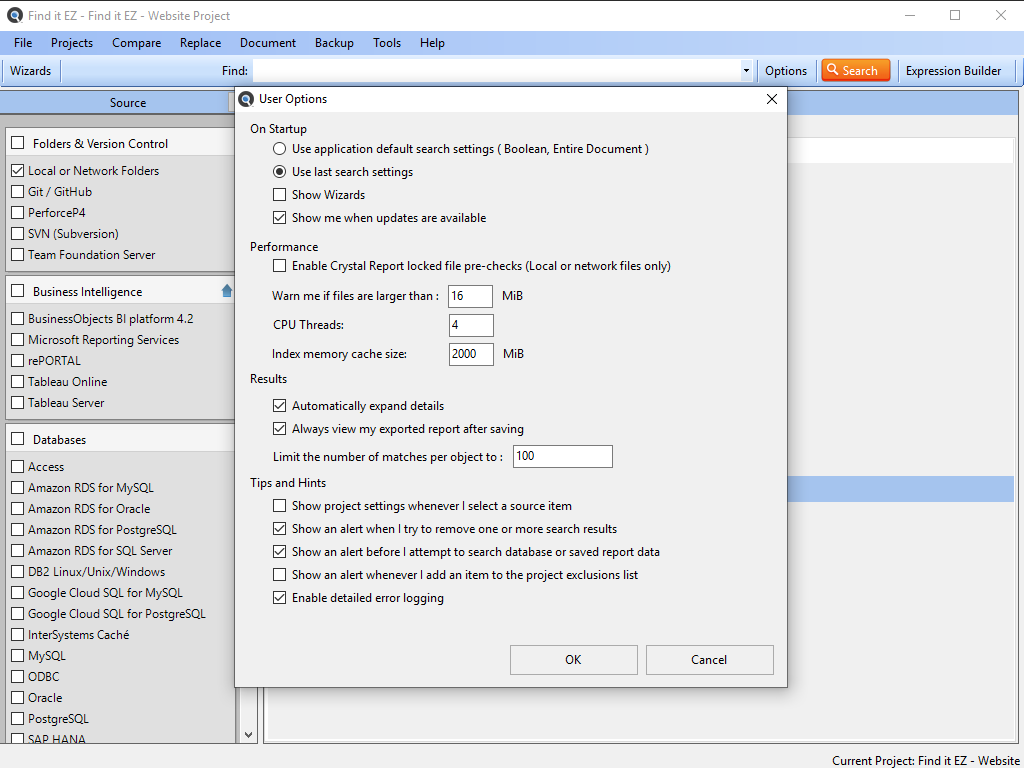The width and height of the screenshot is (1024, 768).
Task: Click the Wizards toolbar button
Action: click(30, 70)
